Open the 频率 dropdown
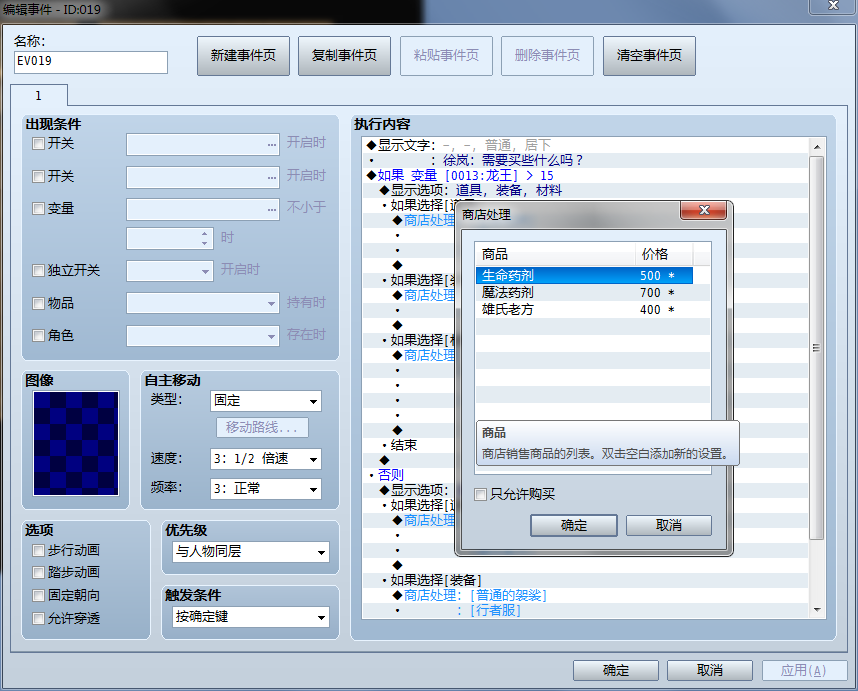858x691 pixels. [x=266, y=489]
